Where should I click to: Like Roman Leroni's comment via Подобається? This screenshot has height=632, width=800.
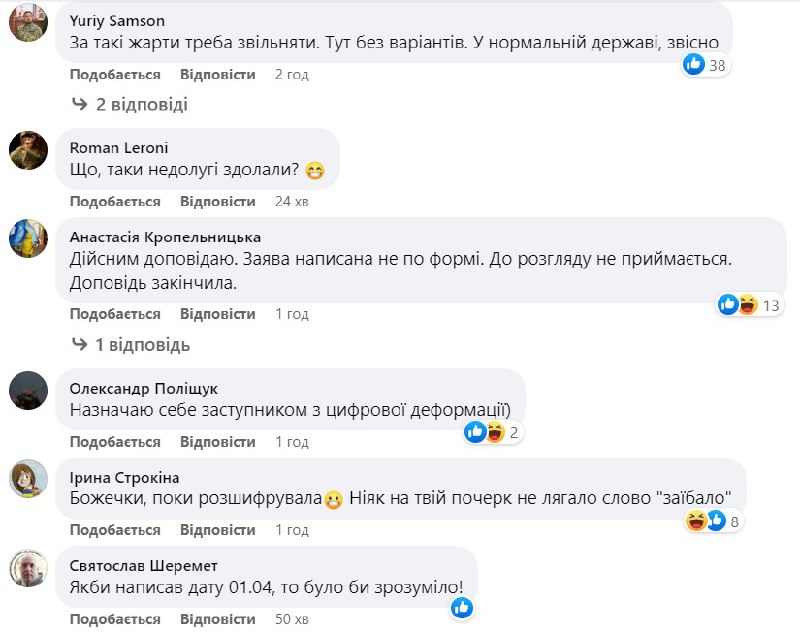115,201
